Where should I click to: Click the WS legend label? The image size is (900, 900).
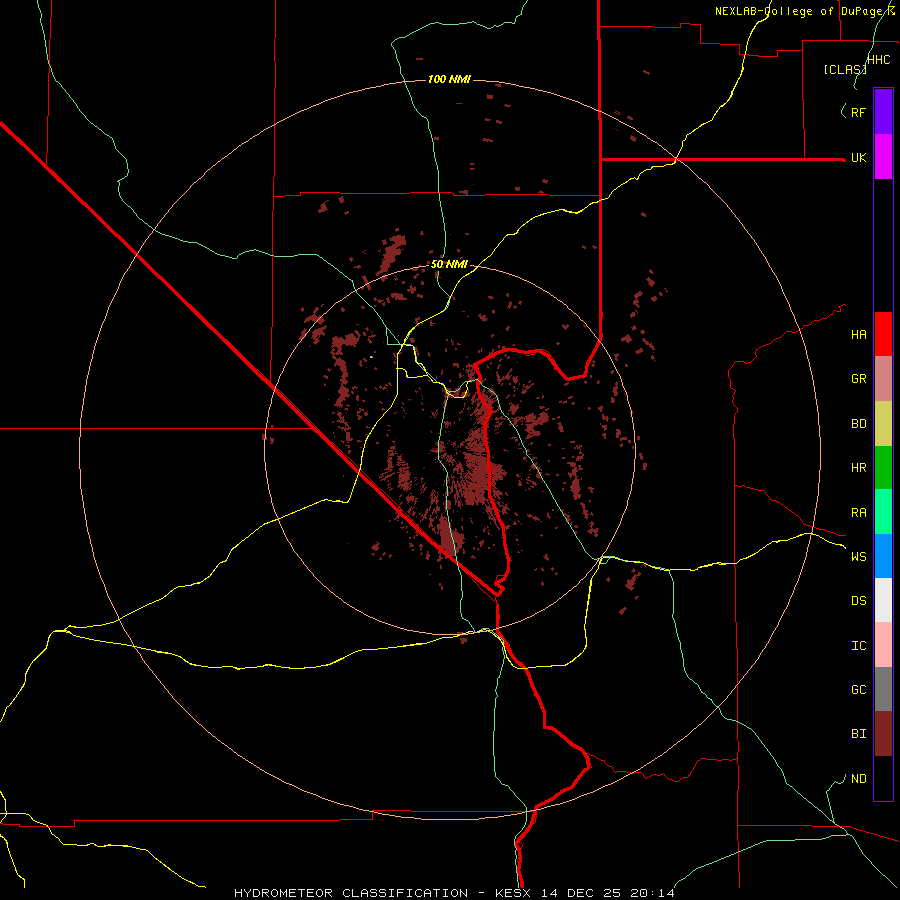tap(858, 556)
